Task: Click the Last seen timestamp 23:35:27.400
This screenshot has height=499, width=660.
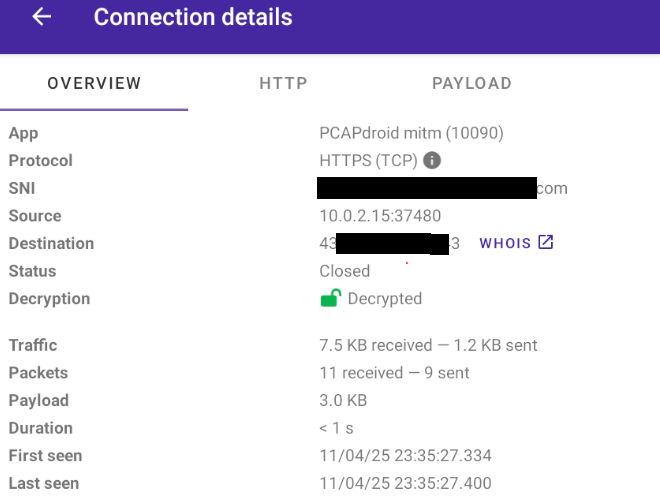Action: [405, 483]
